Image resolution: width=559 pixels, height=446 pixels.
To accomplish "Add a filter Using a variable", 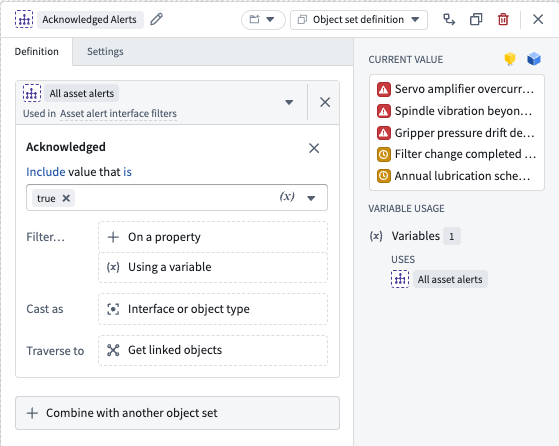I will pos(213,267).
